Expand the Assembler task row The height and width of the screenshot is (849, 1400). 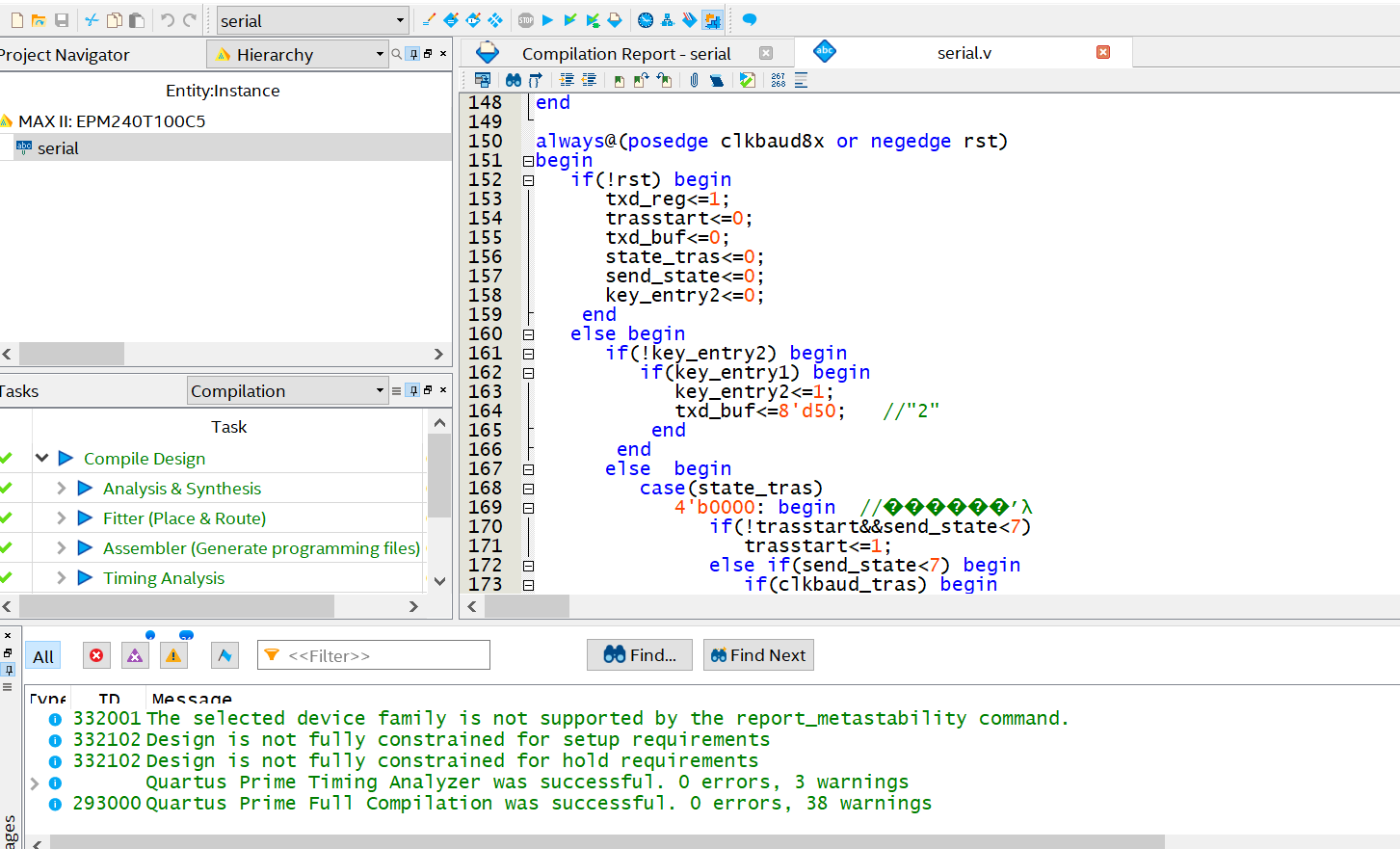coord(62,548)
